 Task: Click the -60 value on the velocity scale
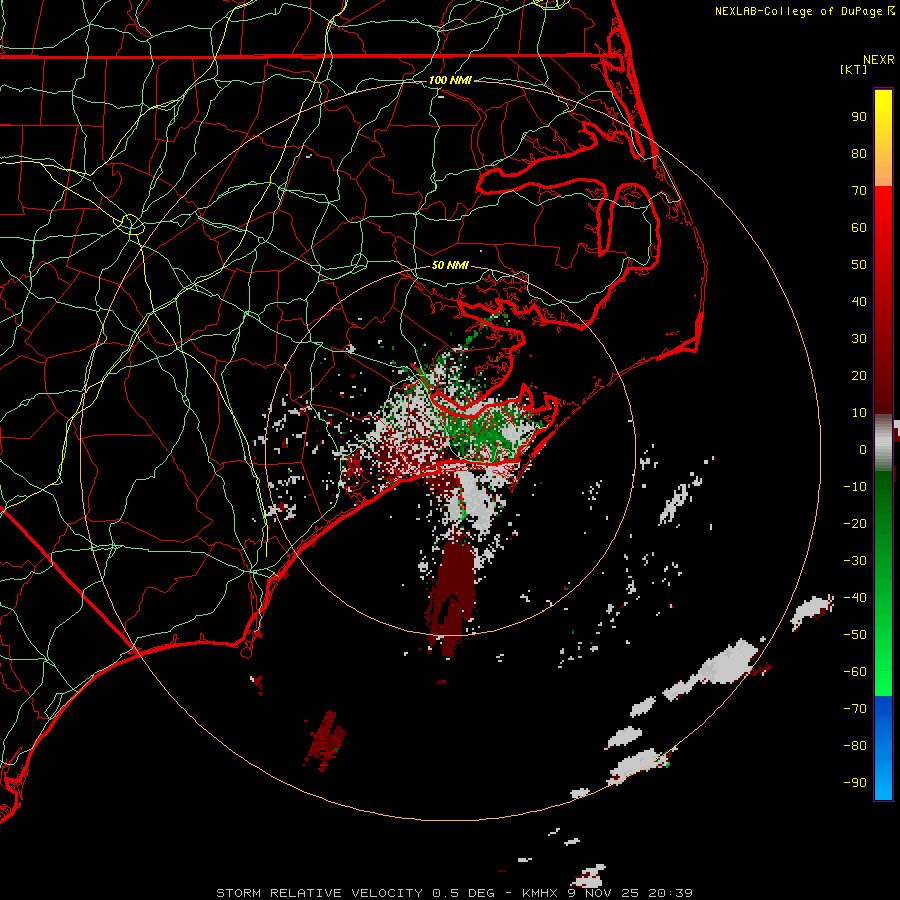point(855,672)
